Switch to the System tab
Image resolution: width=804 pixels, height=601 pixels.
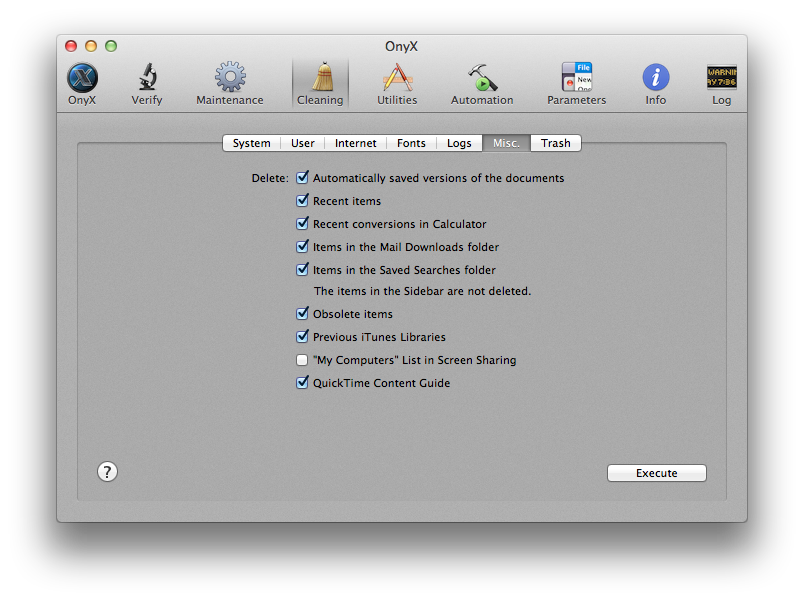point(251,143)
